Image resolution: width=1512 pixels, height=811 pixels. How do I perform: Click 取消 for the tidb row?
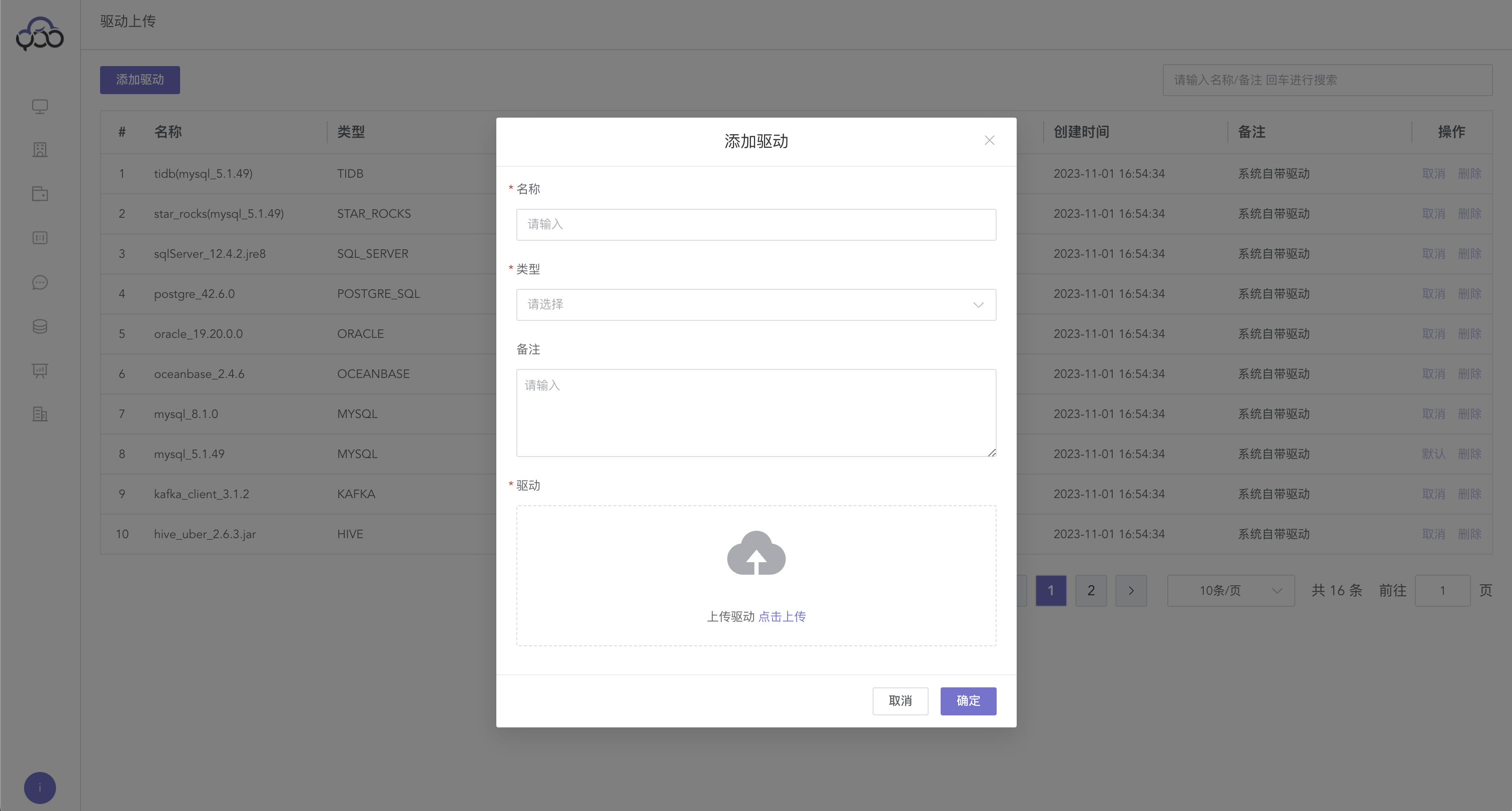[x=1434, y=174]
